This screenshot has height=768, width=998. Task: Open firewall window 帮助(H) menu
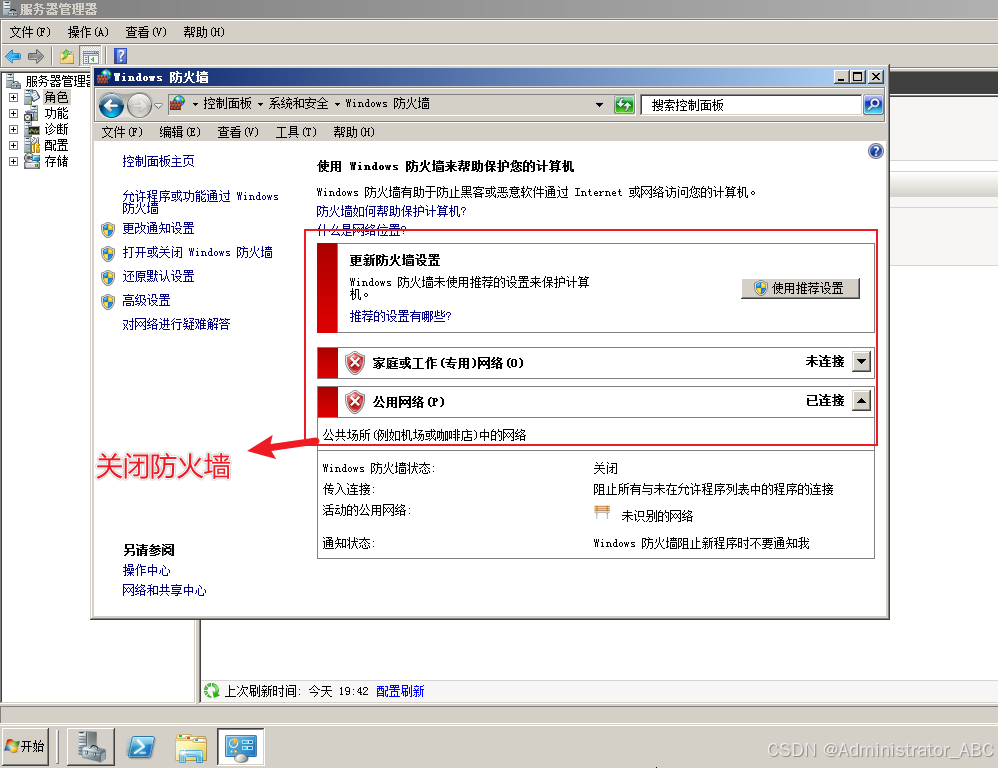tap(354, 132)
